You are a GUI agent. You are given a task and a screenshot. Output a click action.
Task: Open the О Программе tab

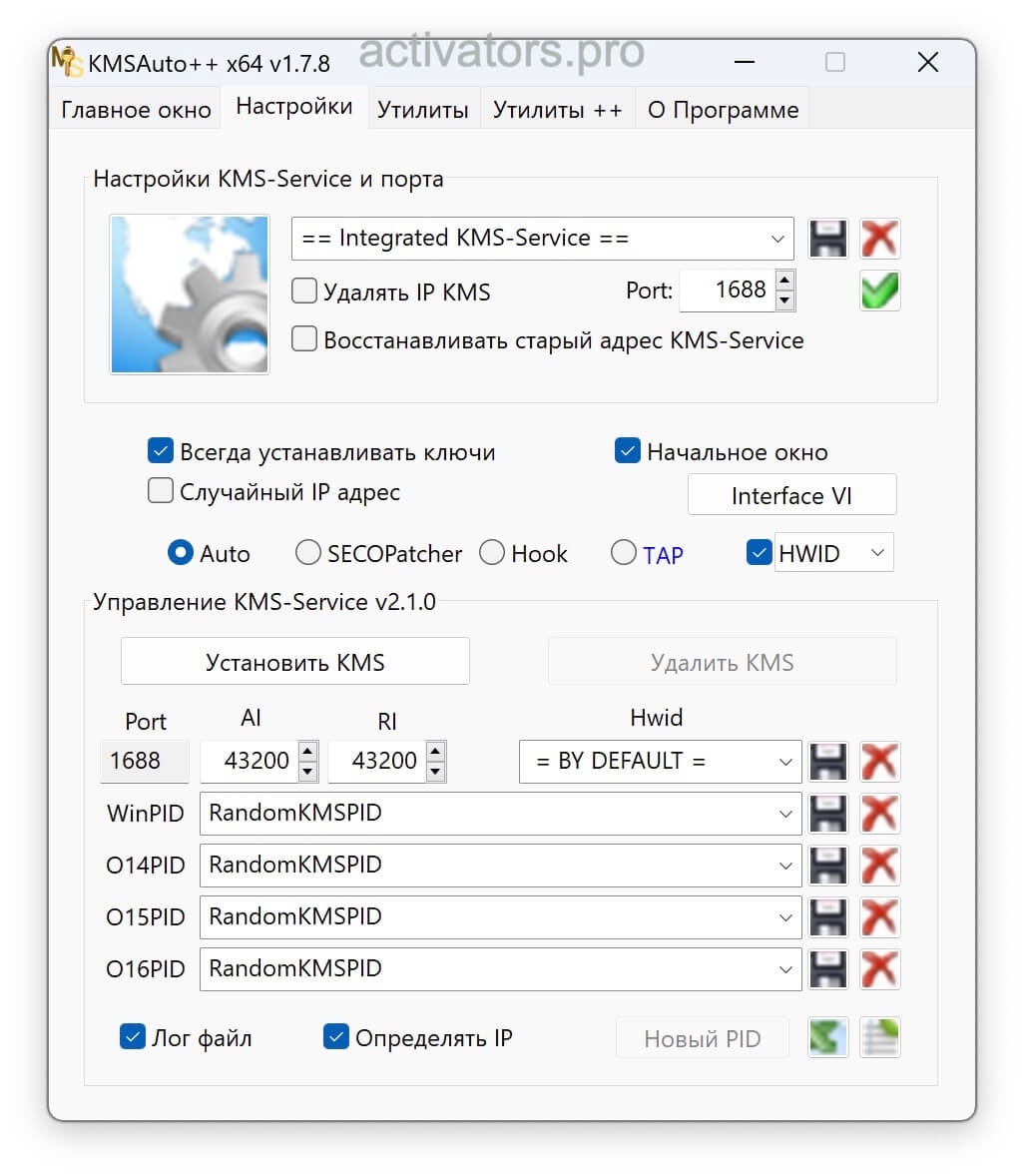(x=723, y=110)
